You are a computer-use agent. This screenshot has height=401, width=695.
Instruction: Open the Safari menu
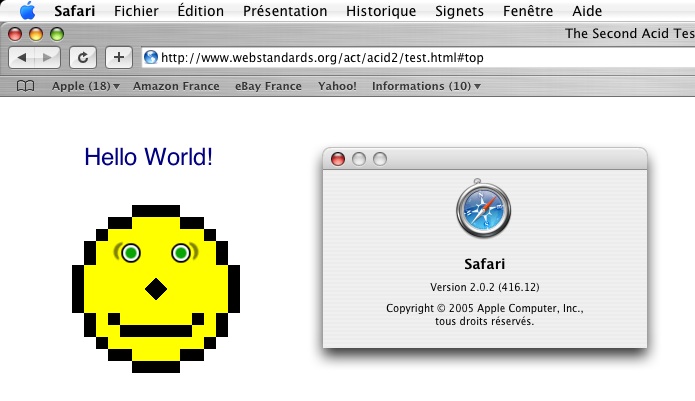coord(74,11)
